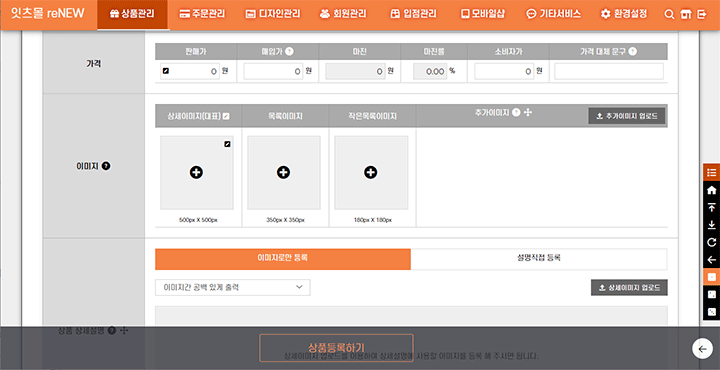The width and height of the screenshot is (720, 370).
Task: Click the 마진율 0.00 field
Action: (430, 71)
